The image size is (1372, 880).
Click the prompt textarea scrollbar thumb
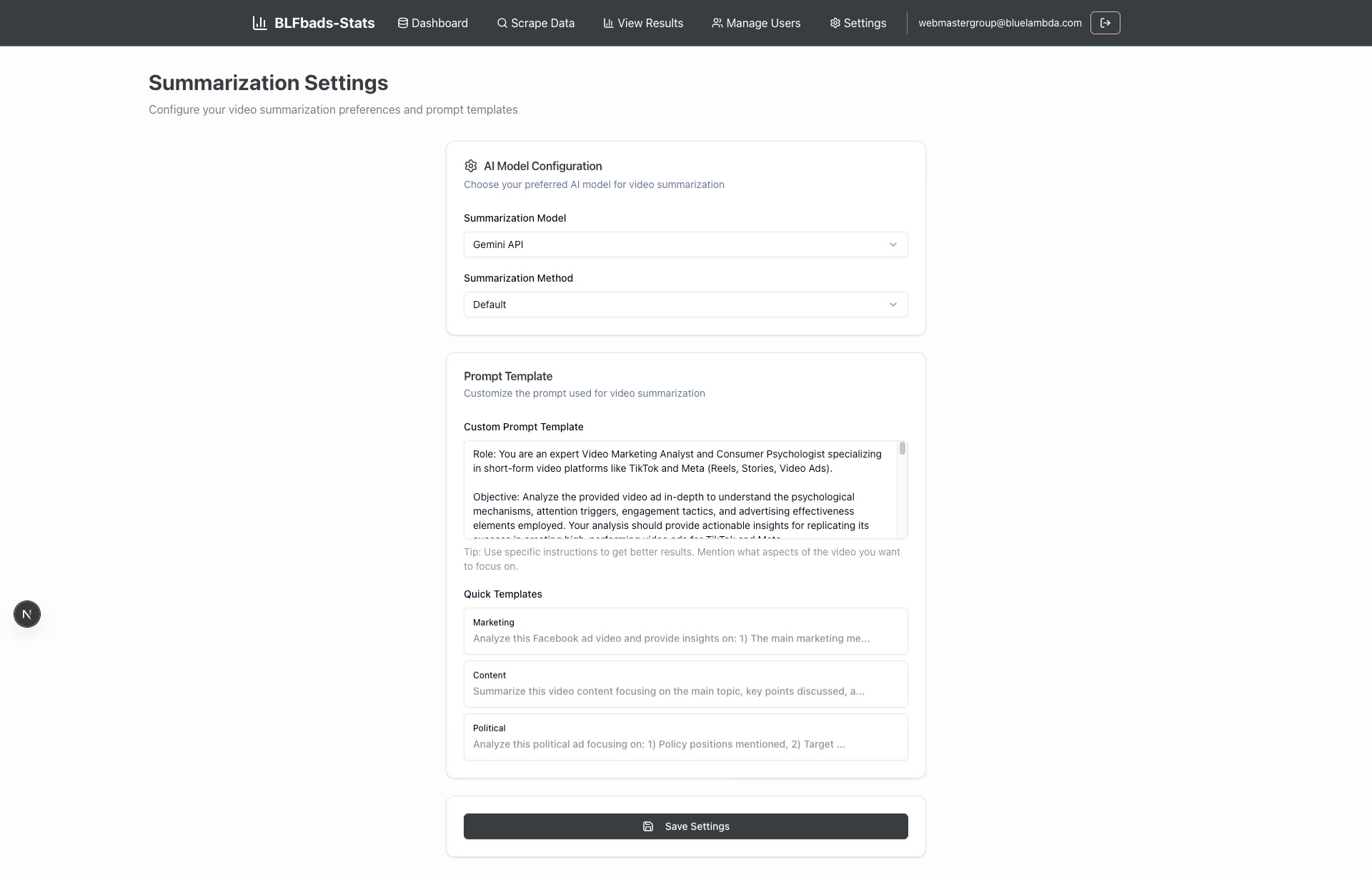[x=903, y=448]
